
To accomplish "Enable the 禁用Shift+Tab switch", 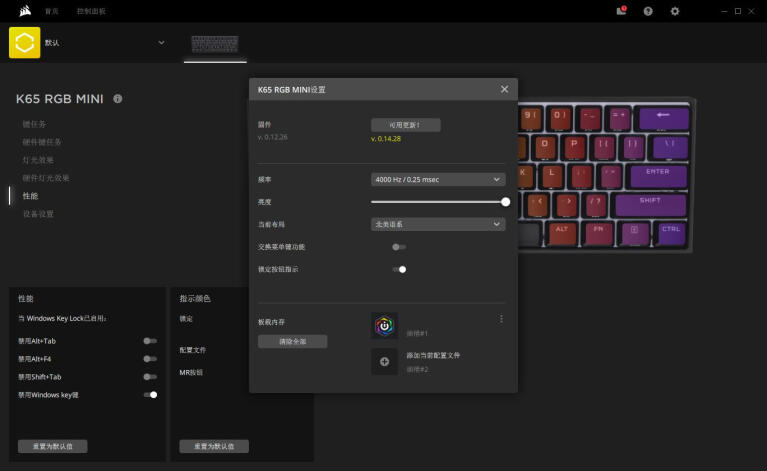I will [x=150, y=377].
